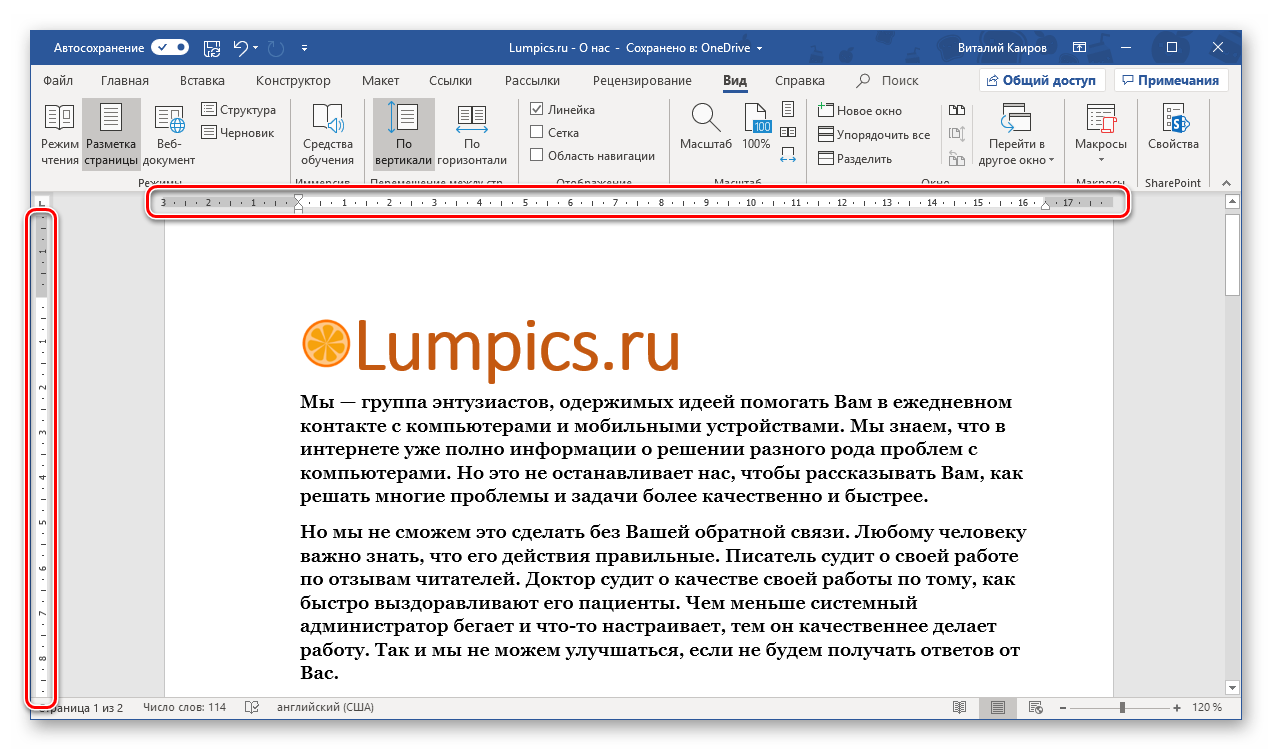
Task: Choose One Page zoom icon
Action: coord(788,109)
